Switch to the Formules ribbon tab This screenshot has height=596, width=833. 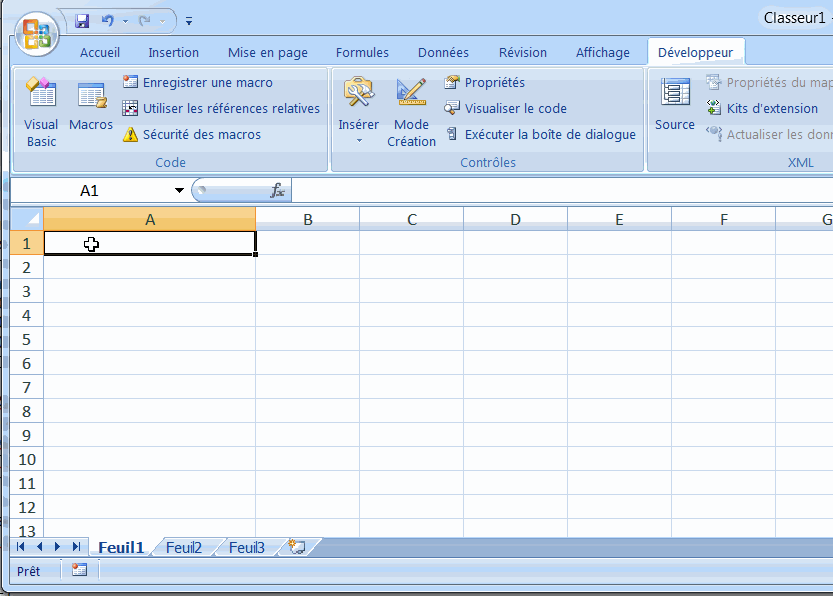pos(362,53)
